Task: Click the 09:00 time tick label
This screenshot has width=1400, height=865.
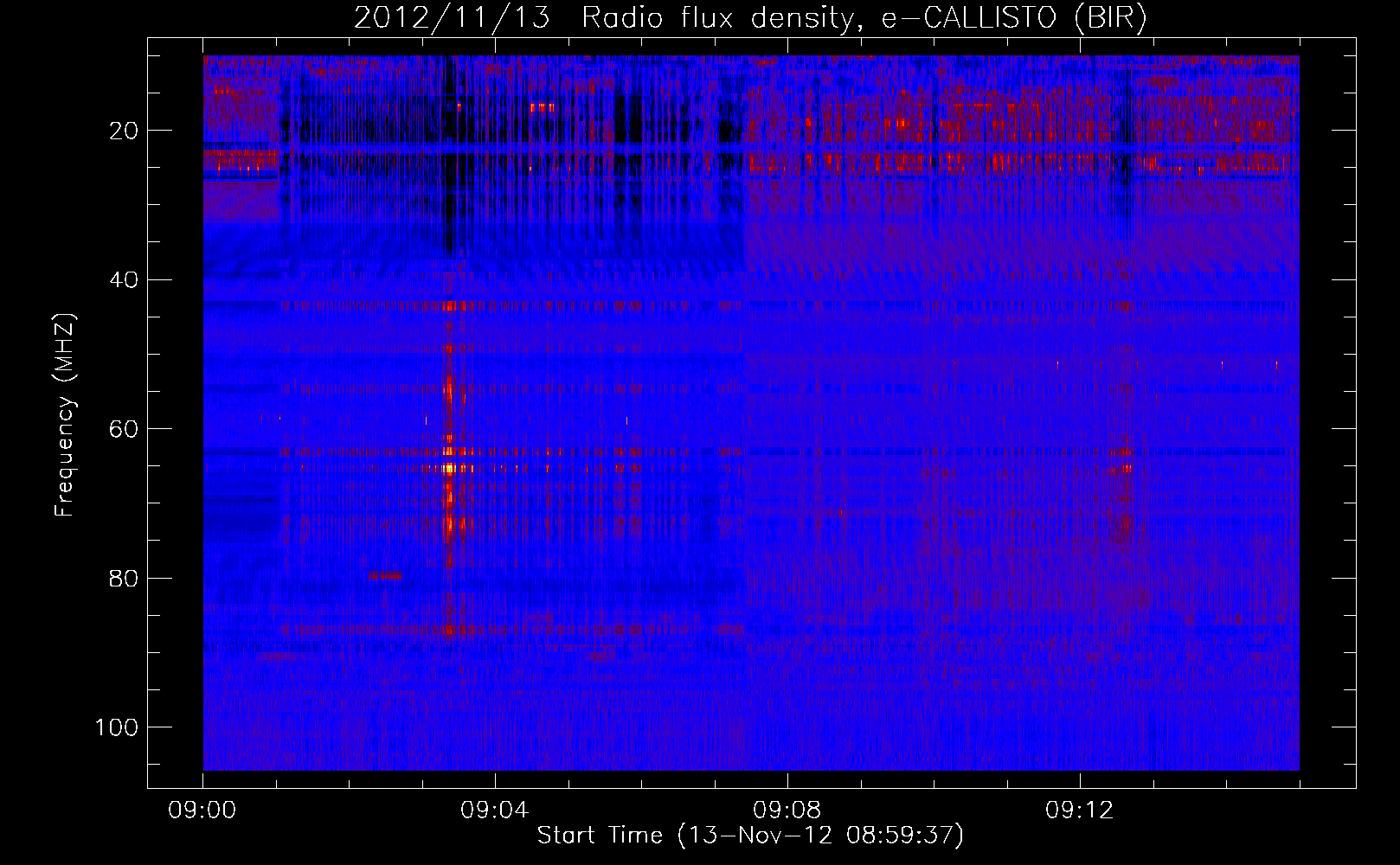Action: [x=202, y=811]
